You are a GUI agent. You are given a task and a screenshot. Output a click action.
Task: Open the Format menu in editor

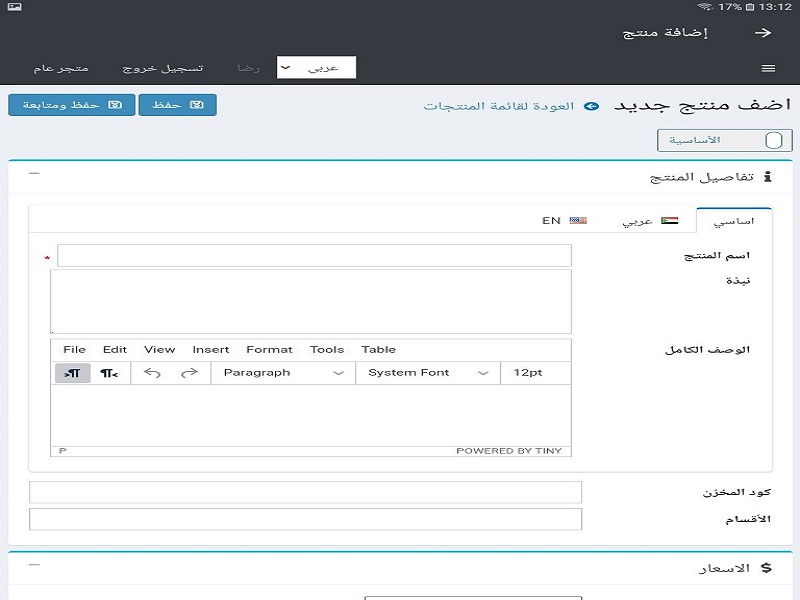(x=269, y=350)
